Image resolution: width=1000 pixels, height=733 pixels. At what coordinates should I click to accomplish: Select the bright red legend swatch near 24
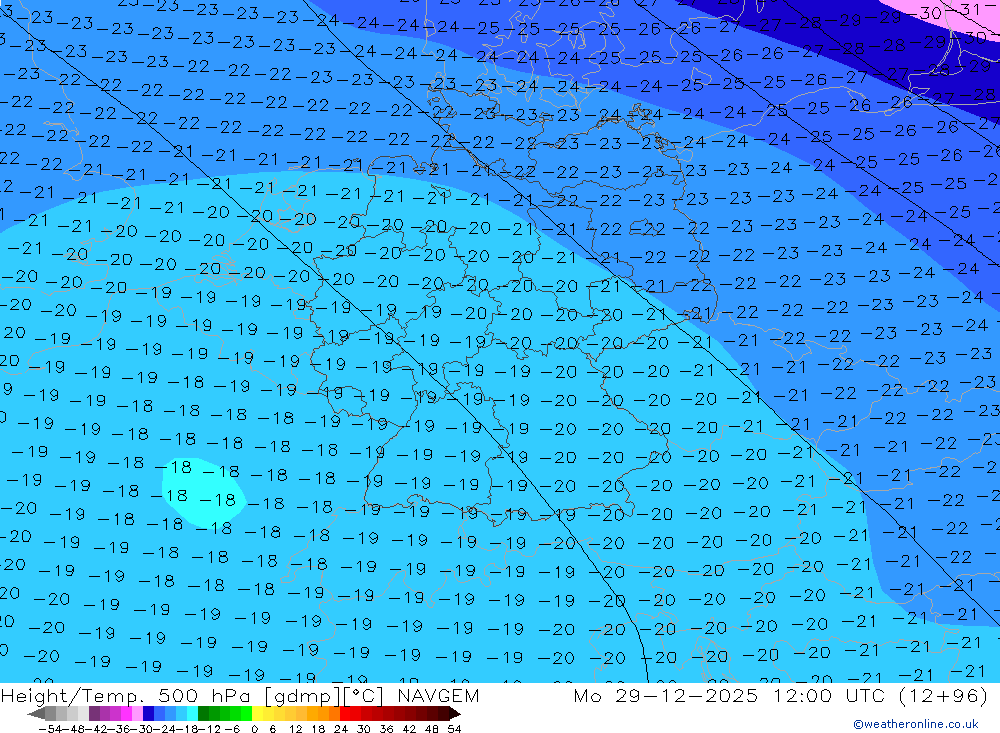point(346,714)
